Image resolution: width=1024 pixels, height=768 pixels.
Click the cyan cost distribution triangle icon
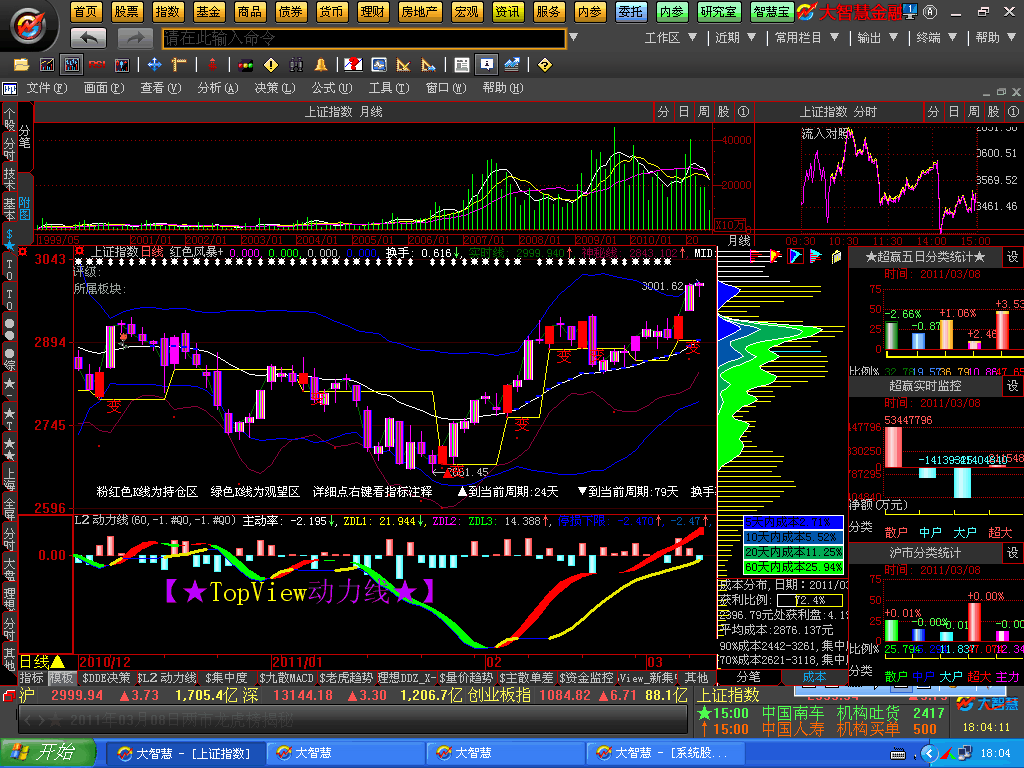816,256
